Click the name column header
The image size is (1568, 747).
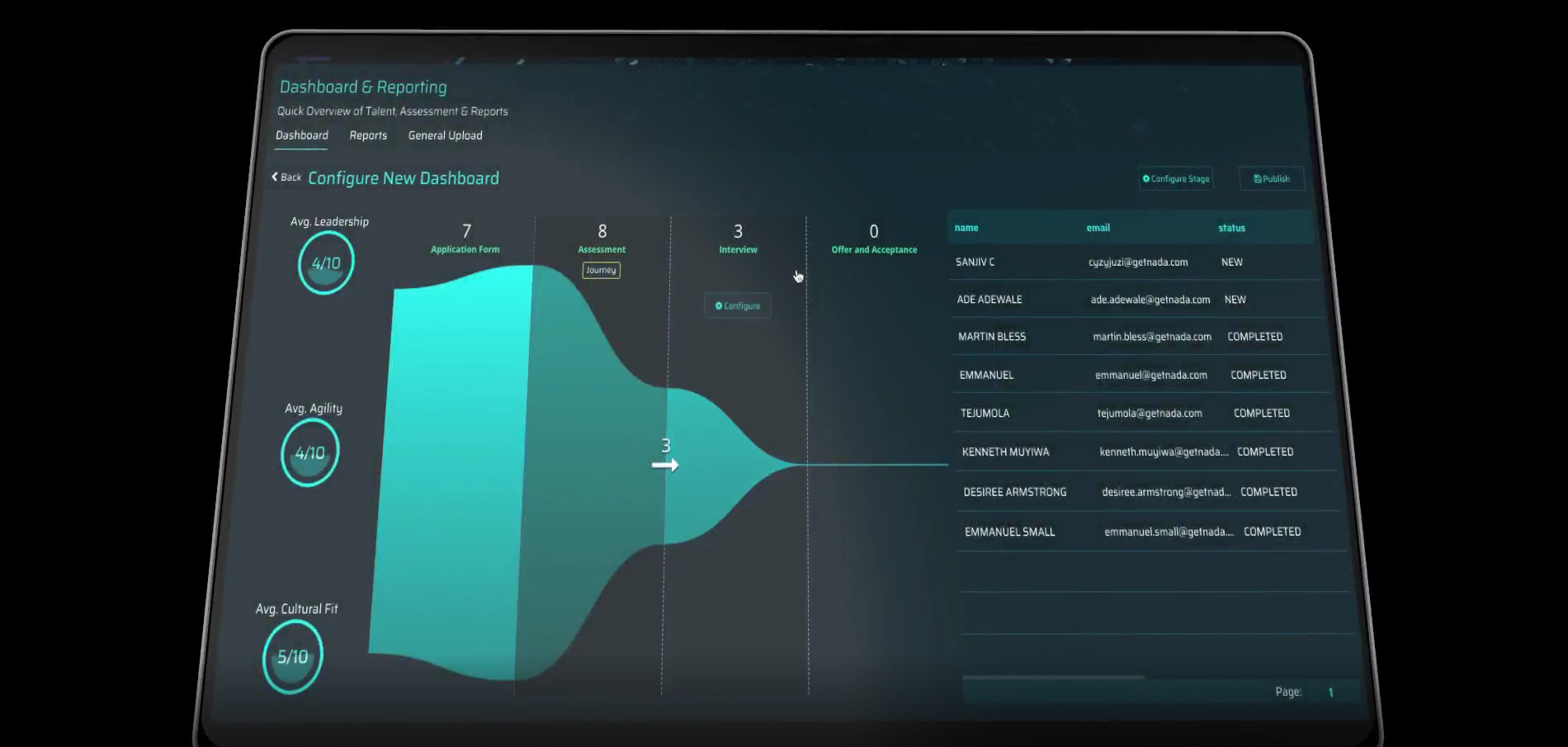966,228
